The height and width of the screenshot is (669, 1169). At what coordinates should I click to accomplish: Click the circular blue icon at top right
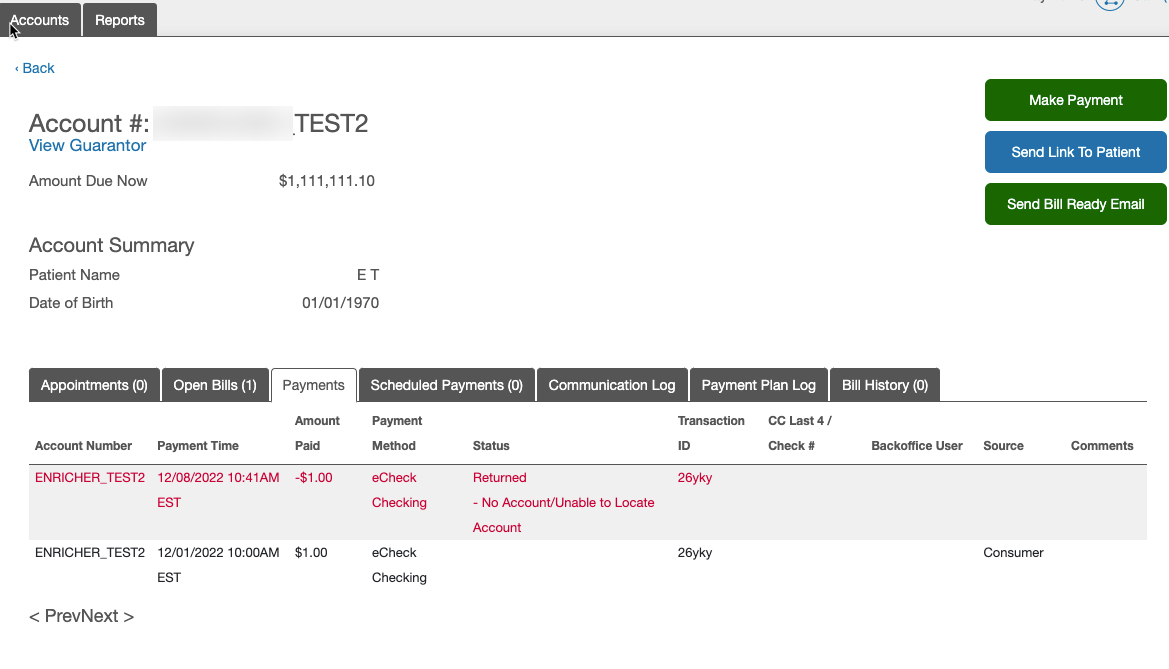[x=1109, y=3]
